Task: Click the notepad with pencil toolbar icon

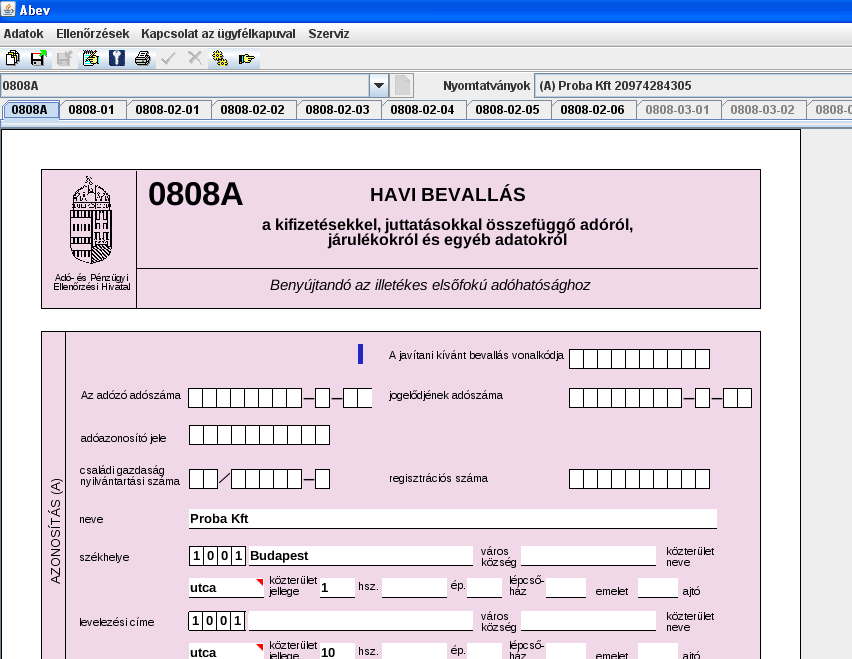Action: click(90, 58)
